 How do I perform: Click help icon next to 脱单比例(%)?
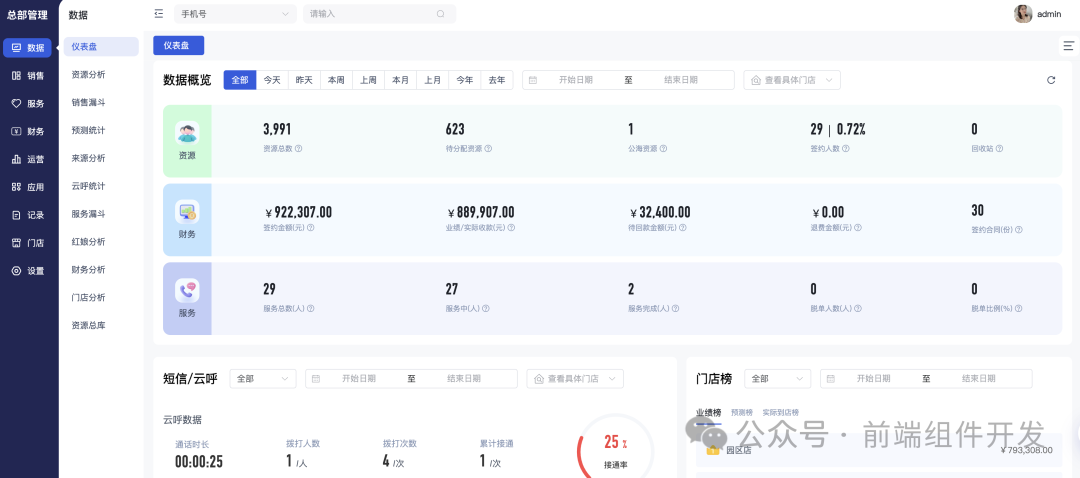(1019, 309)
